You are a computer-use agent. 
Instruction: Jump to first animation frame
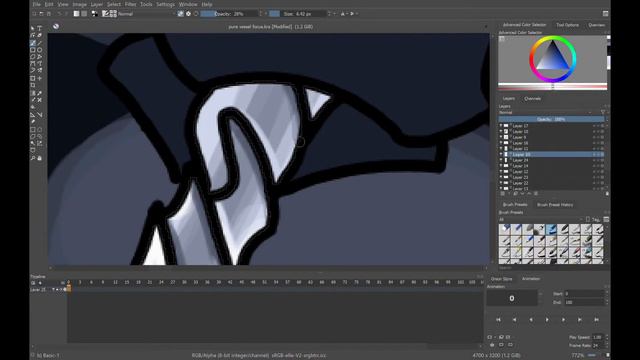(498, 320)
